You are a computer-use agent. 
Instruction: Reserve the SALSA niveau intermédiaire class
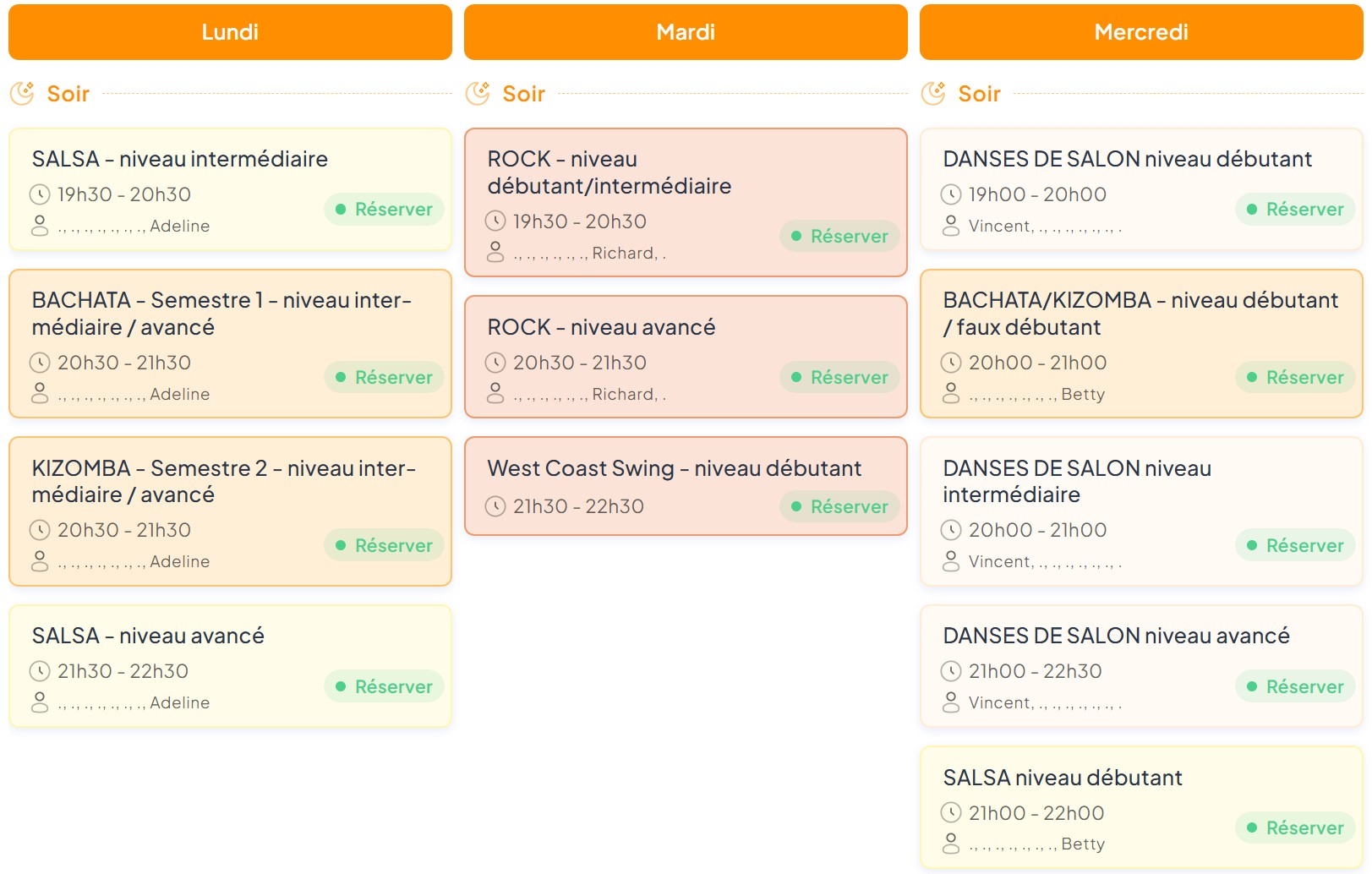tap(384, 209)
